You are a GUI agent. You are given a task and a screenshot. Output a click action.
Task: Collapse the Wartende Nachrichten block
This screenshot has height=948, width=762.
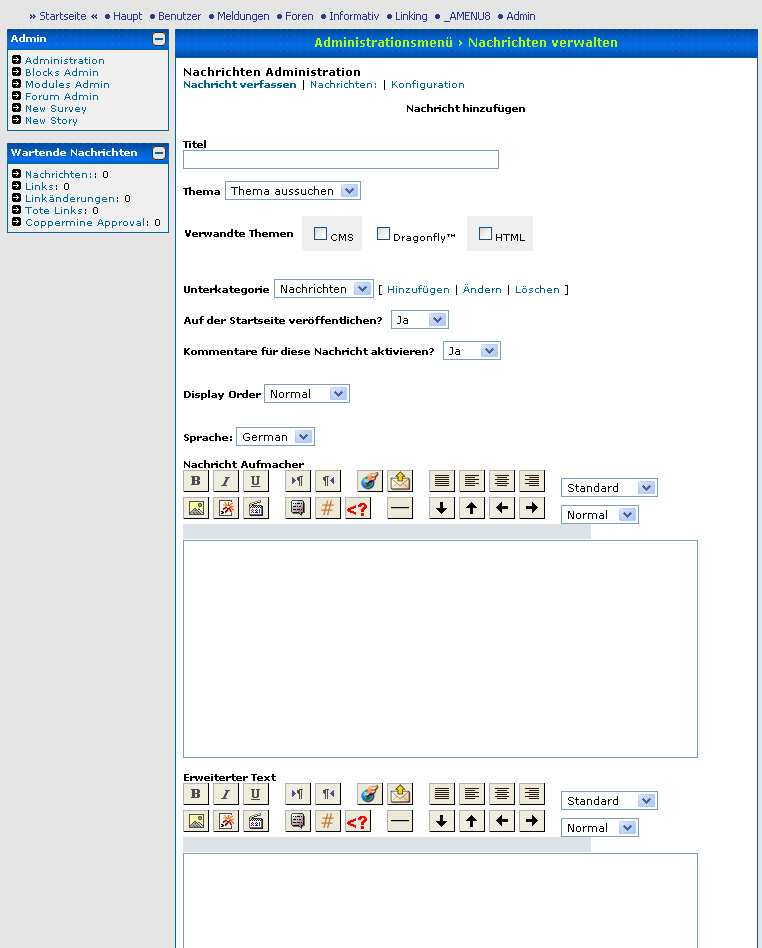[x=159, y=153]
